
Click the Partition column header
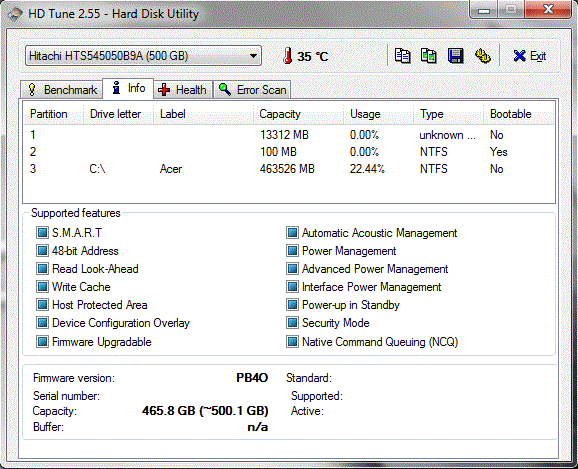[x=53, y=114]
